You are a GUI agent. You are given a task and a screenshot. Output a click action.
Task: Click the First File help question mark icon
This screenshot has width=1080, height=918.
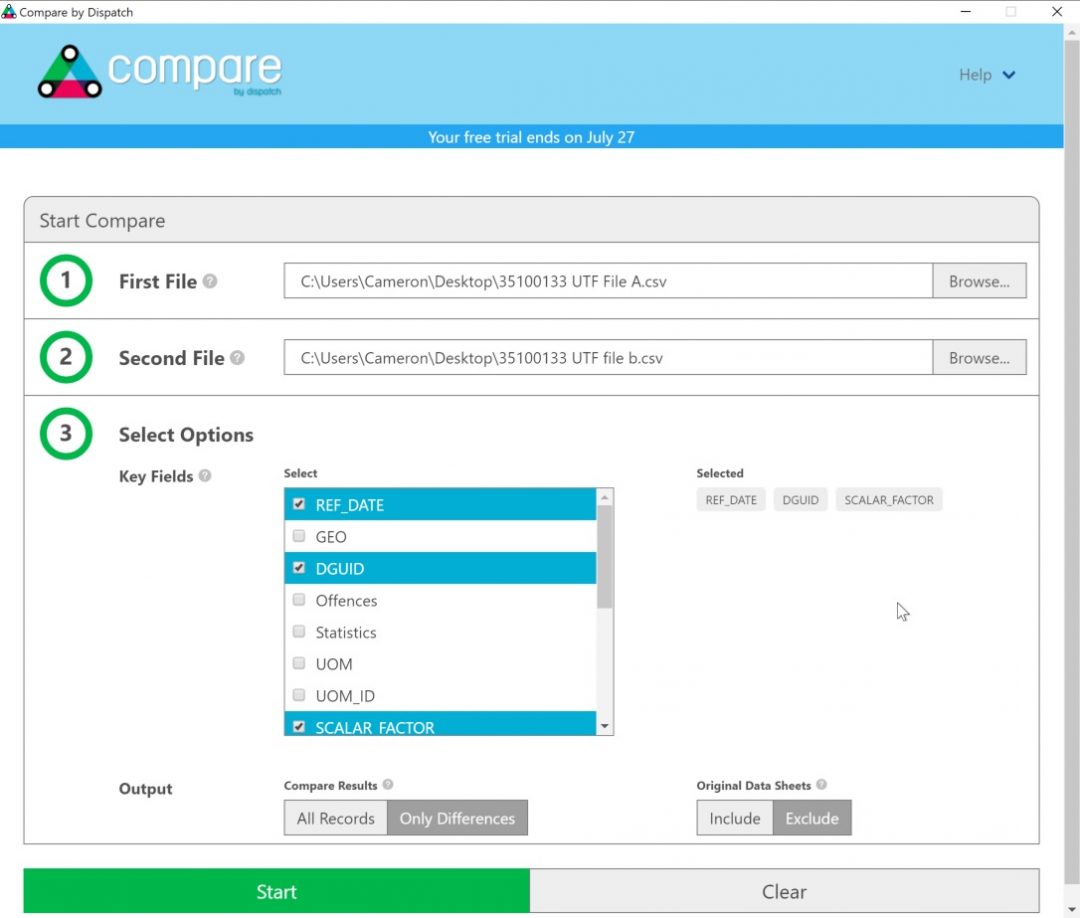pos(210,282)
